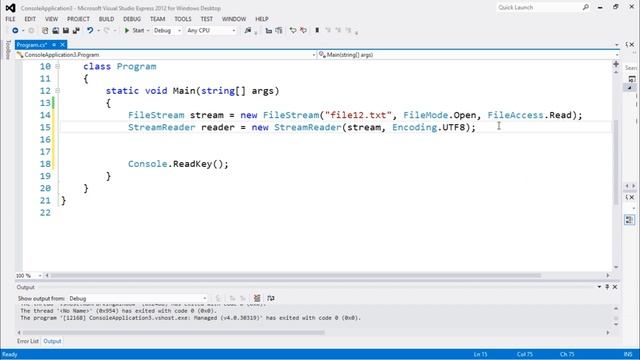Open the PROJECT menu
The image size is (640, 360).
tap(78, 19)
